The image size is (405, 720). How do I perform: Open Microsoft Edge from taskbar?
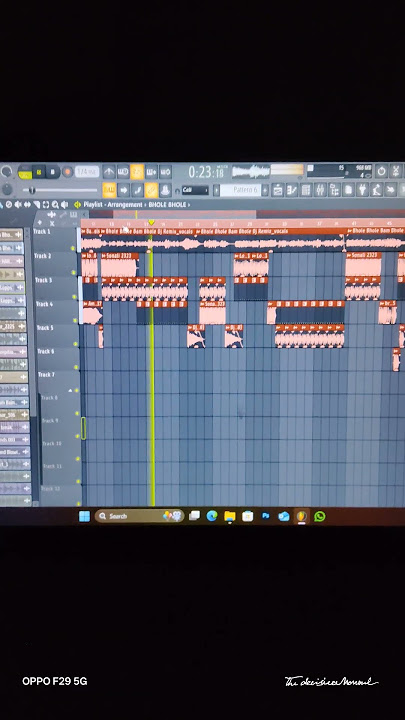[212, 516]
